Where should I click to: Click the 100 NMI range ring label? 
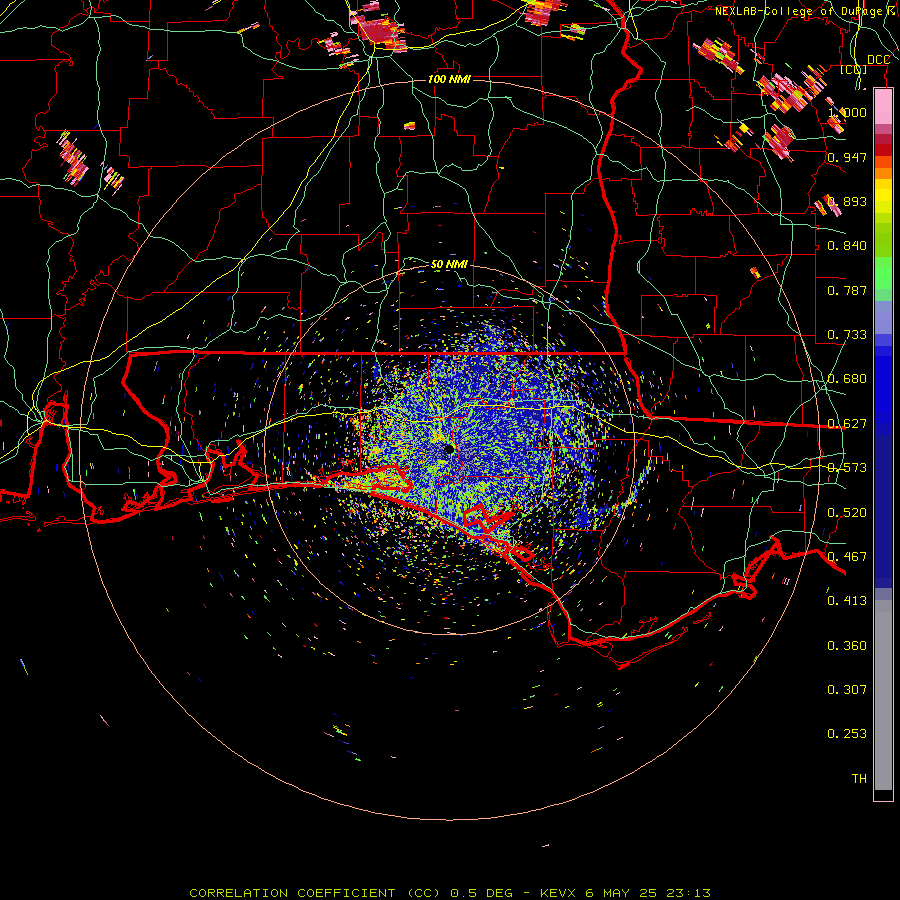tap(449, 79)
